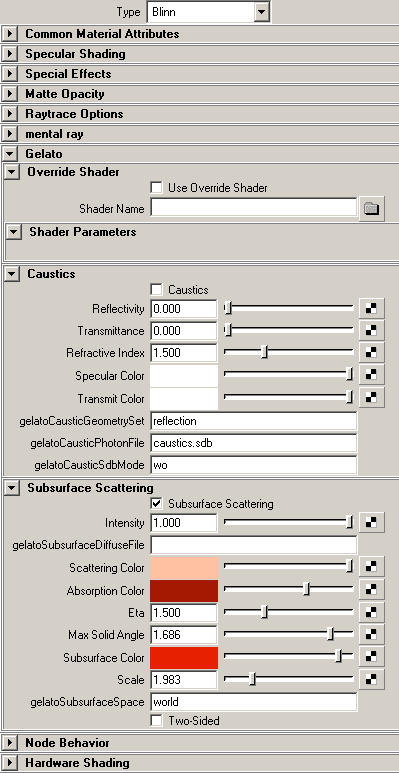Click the Eta map checker icon
Image resolution: width=399 pixels, height=773 pixels.
pyautogui.click(x=371, y=612)
